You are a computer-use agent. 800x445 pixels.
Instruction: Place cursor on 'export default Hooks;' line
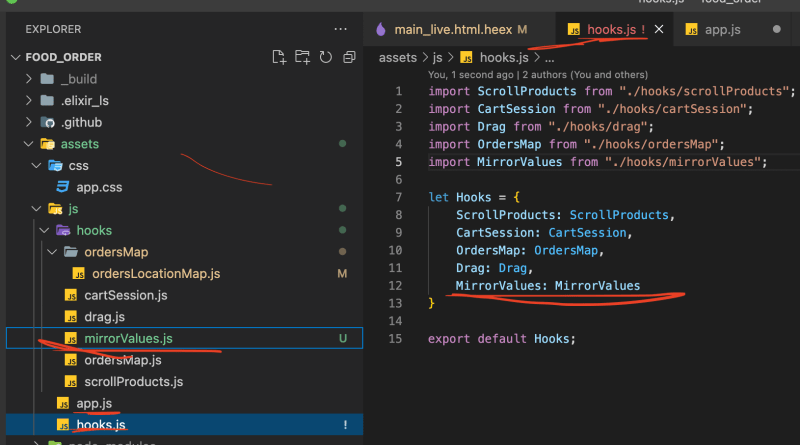pyautogui.click(x=502, y=339)
